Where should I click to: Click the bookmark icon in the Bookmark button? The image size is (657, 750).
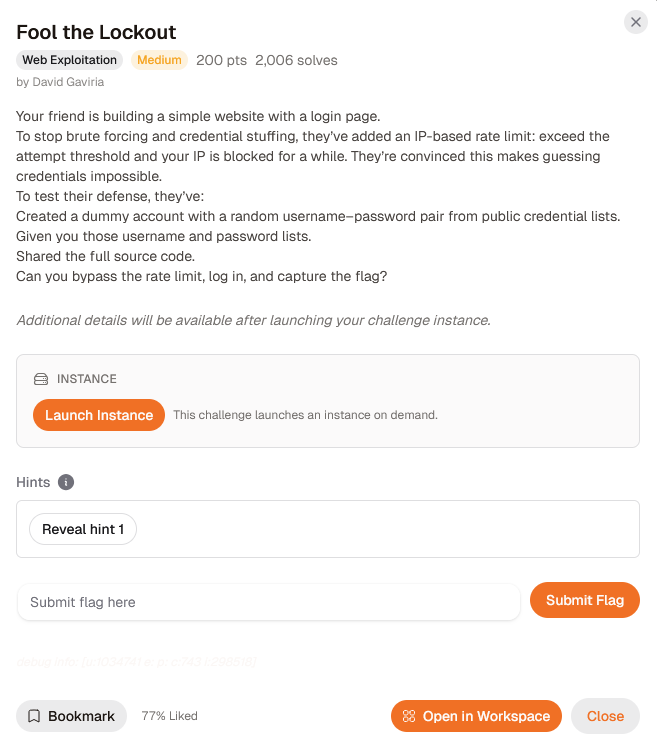click(34, 716)
